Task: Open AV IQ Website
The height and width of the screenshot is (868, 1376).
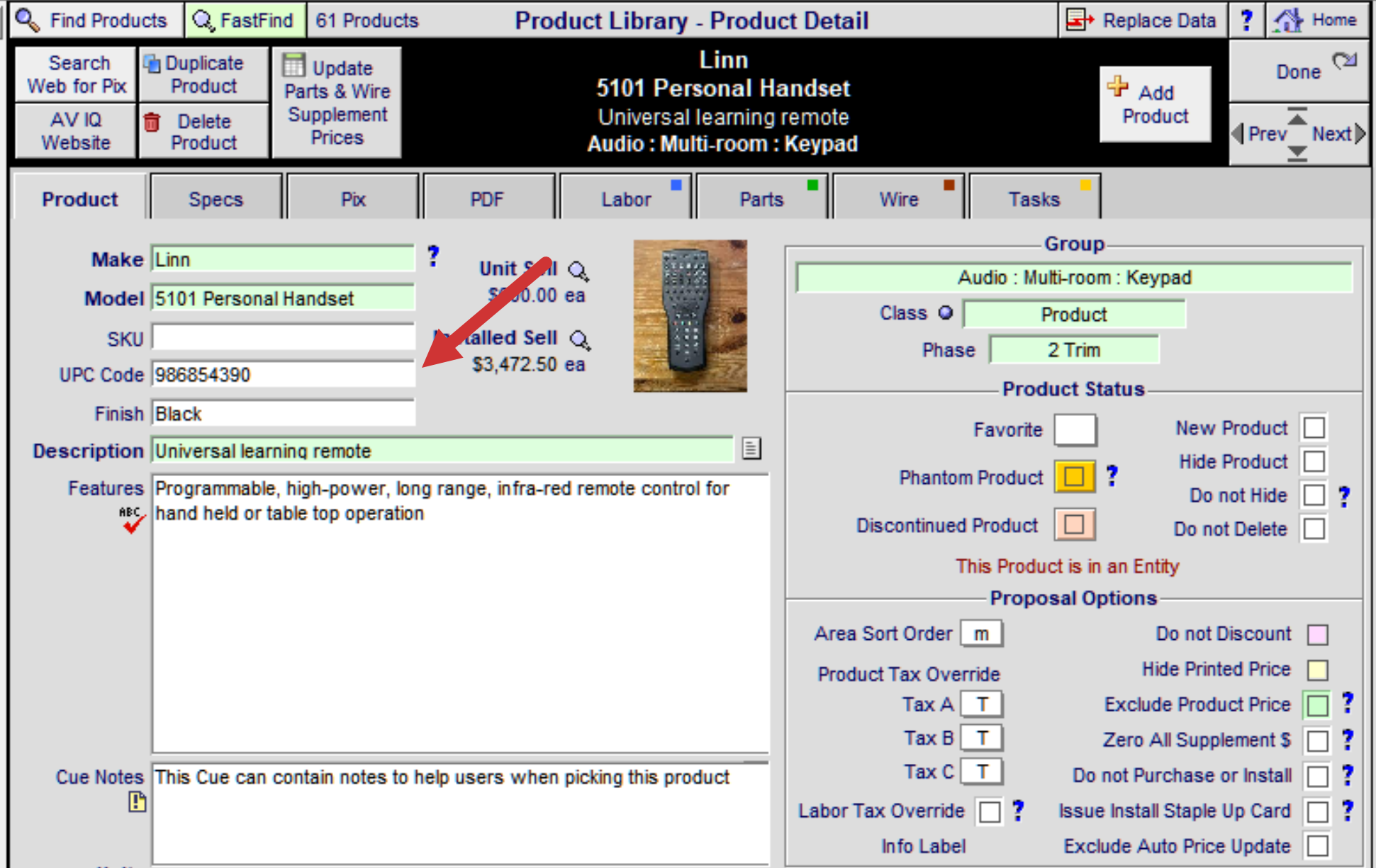Action: (x=76, y=131)
